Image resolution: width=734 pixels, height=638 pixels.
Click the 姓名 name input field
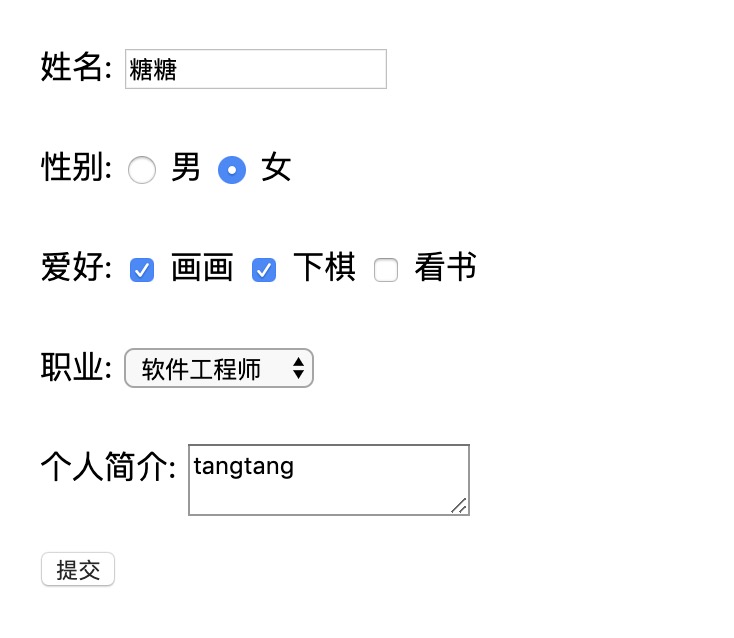[x=255, y=69]
